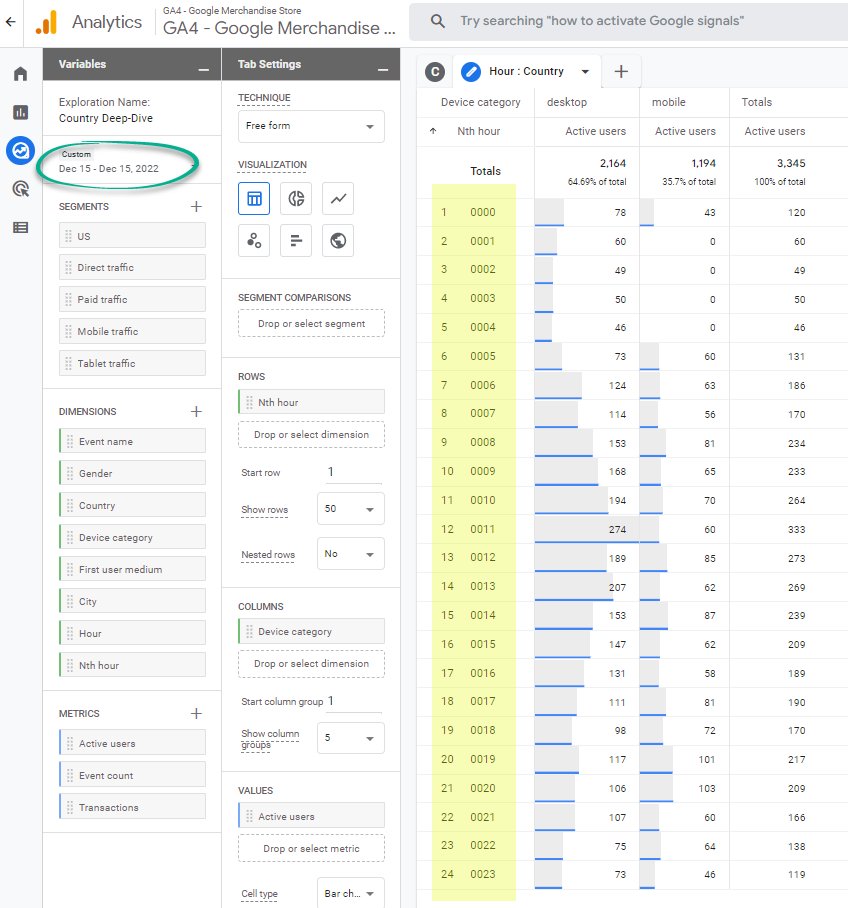The width and height of the screenshot is (848, 908).
Task: Click the search magnifier icon
Action: tap(438, 21)
